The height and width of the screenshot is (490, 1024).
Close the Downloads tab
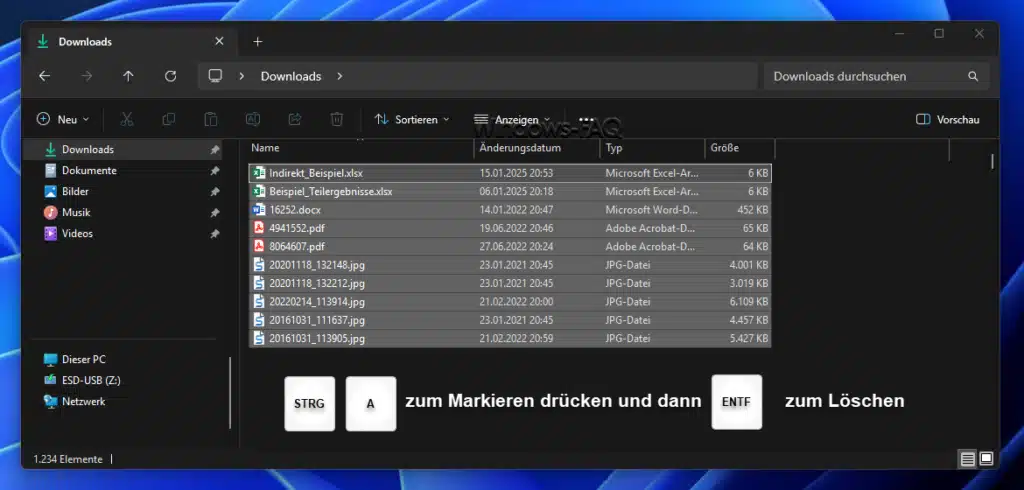click(x=219, y=41)
